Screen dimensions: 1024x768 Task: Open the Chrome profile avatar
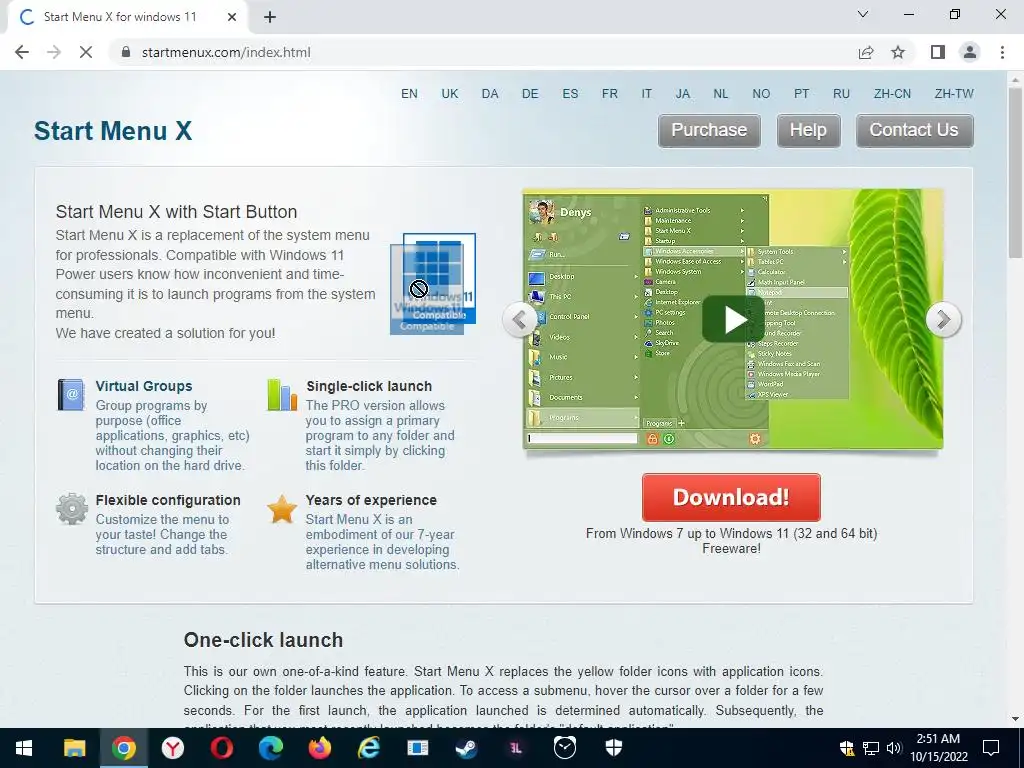(970, 52)
